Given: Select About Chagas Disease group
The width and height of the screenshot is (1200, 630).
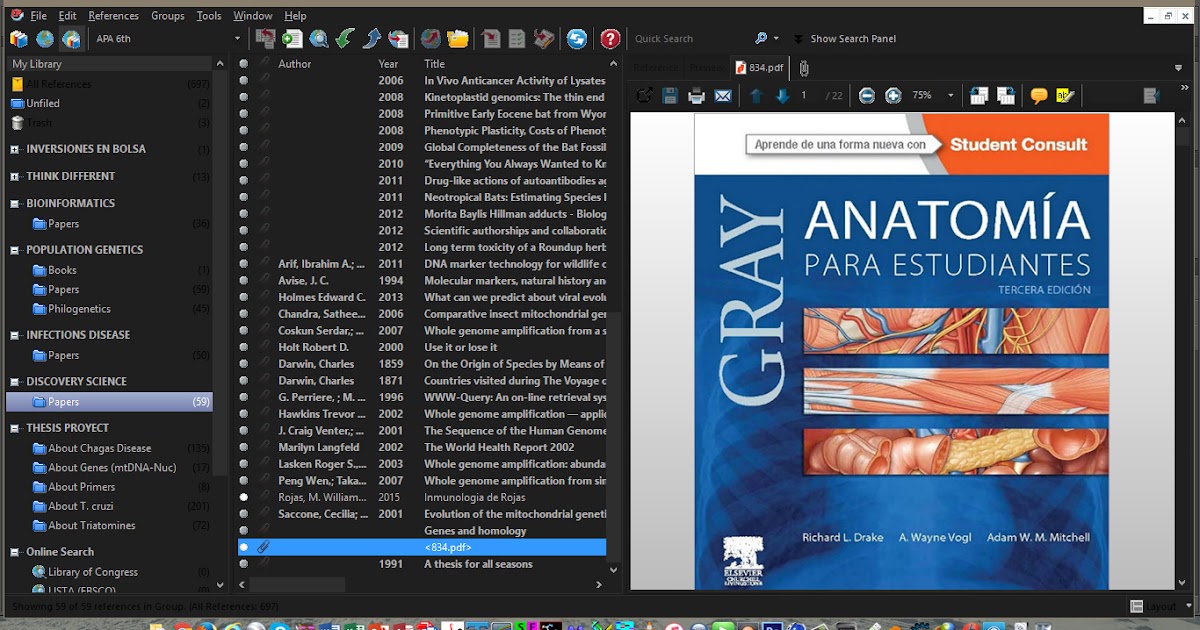Looking at the screenshot, I should (100, 448).
